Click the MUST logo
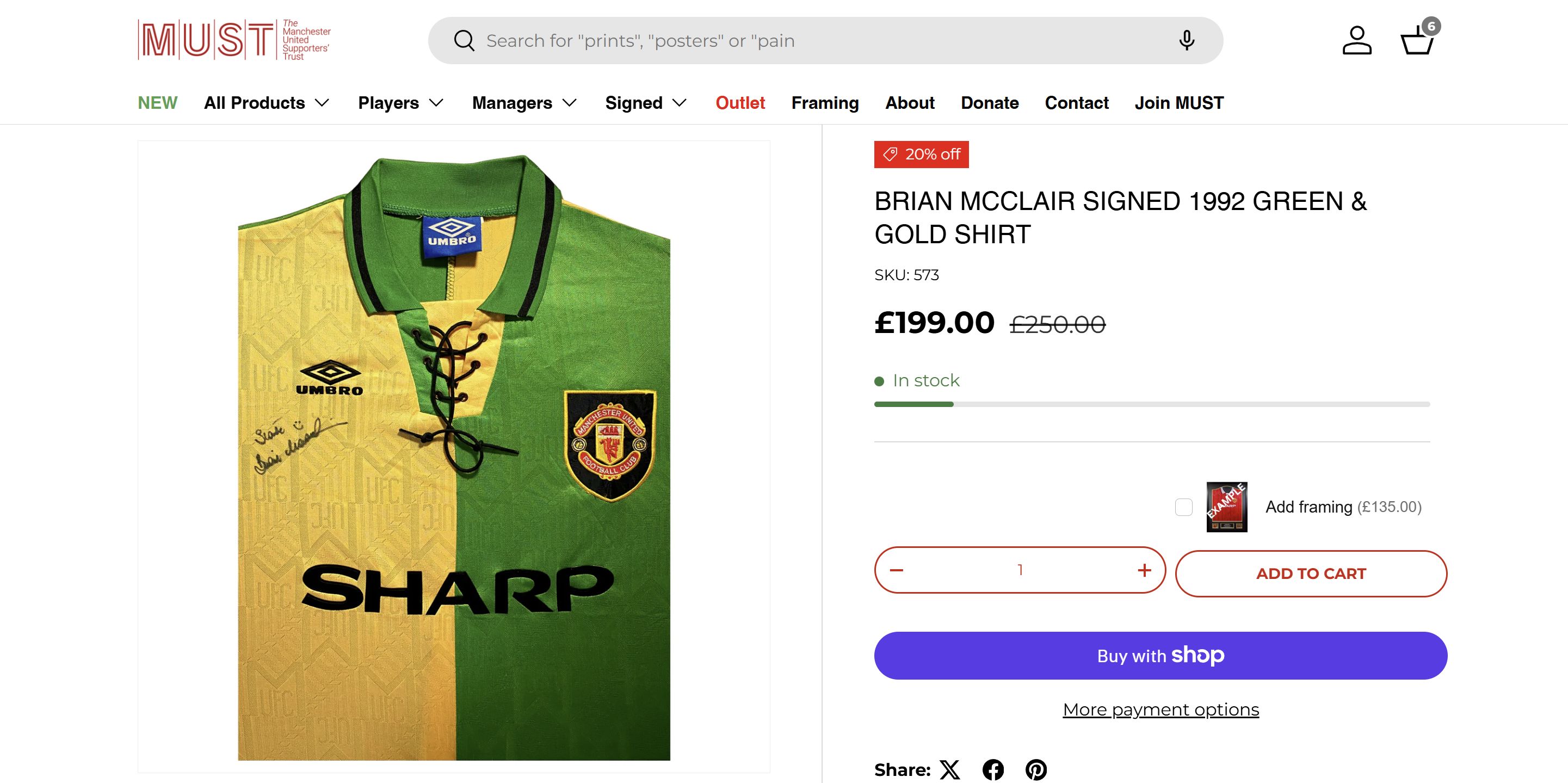The width and height of the screenshot is (1568, 783). coord(234,40)
